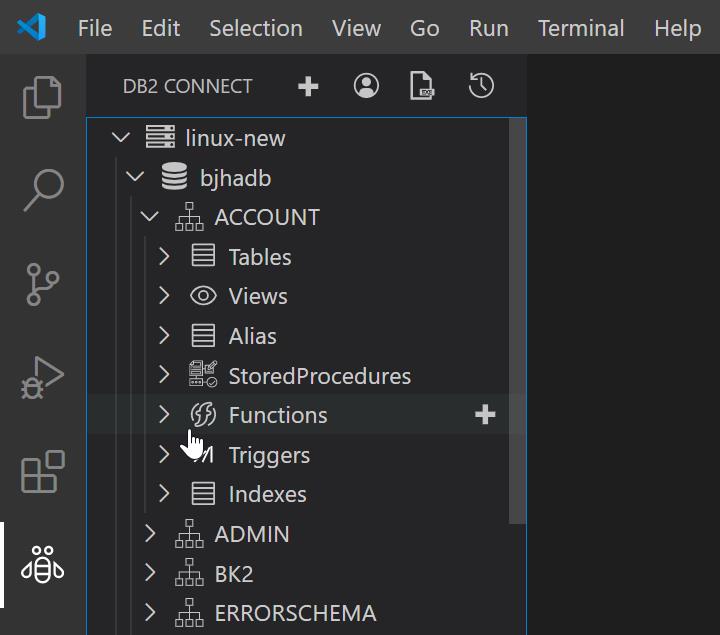Expand the ADMIN schema
The width and height of the screenshot is (720, 635).
click(150, 534)
